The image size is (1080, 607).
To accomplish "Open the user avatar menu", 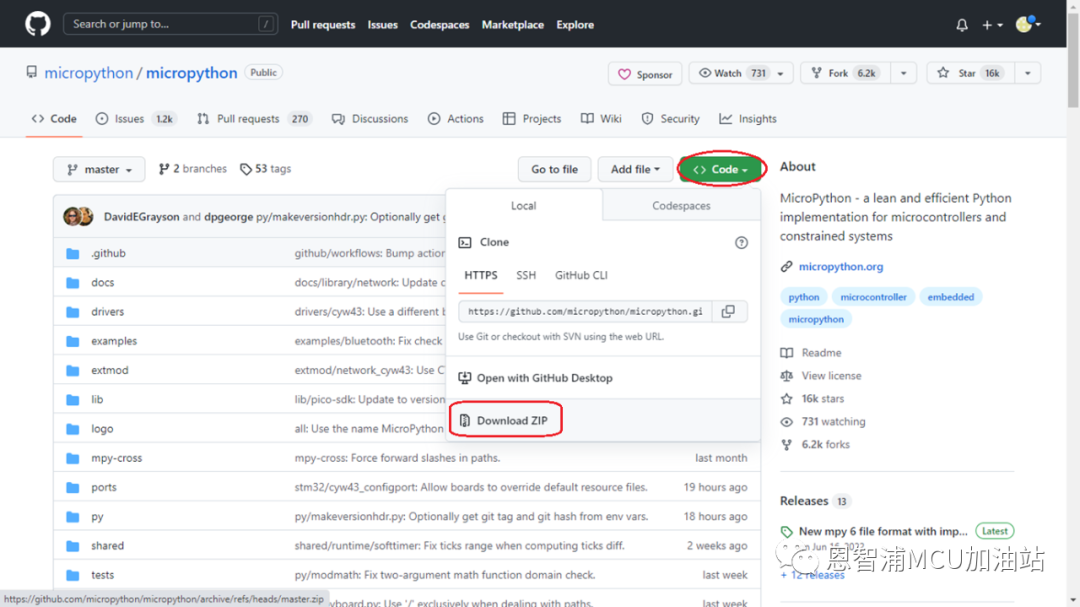I will pyautogui.click(x=1028, y=24).
